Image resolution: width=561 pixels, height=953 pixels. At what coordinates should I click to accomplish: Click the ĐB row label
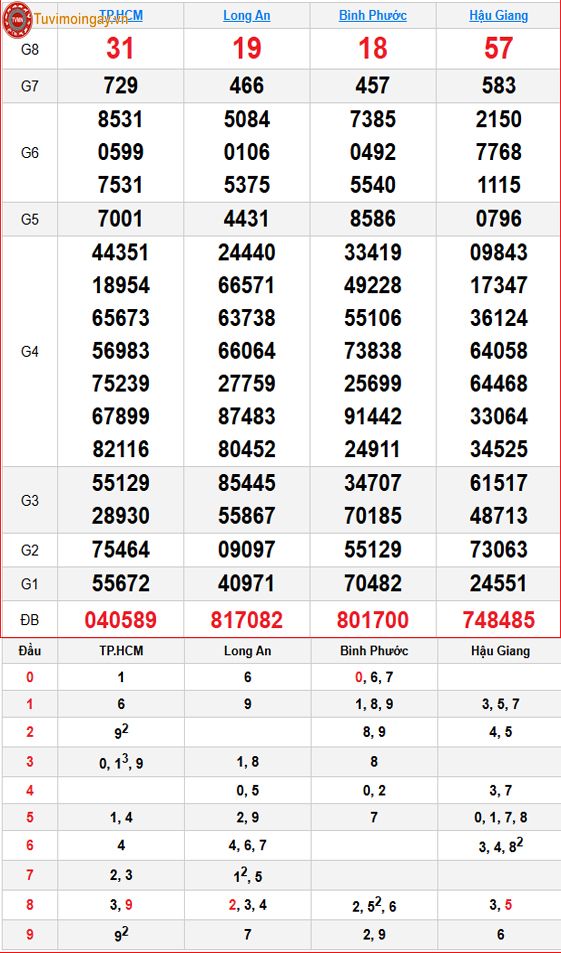coord(30,621)
